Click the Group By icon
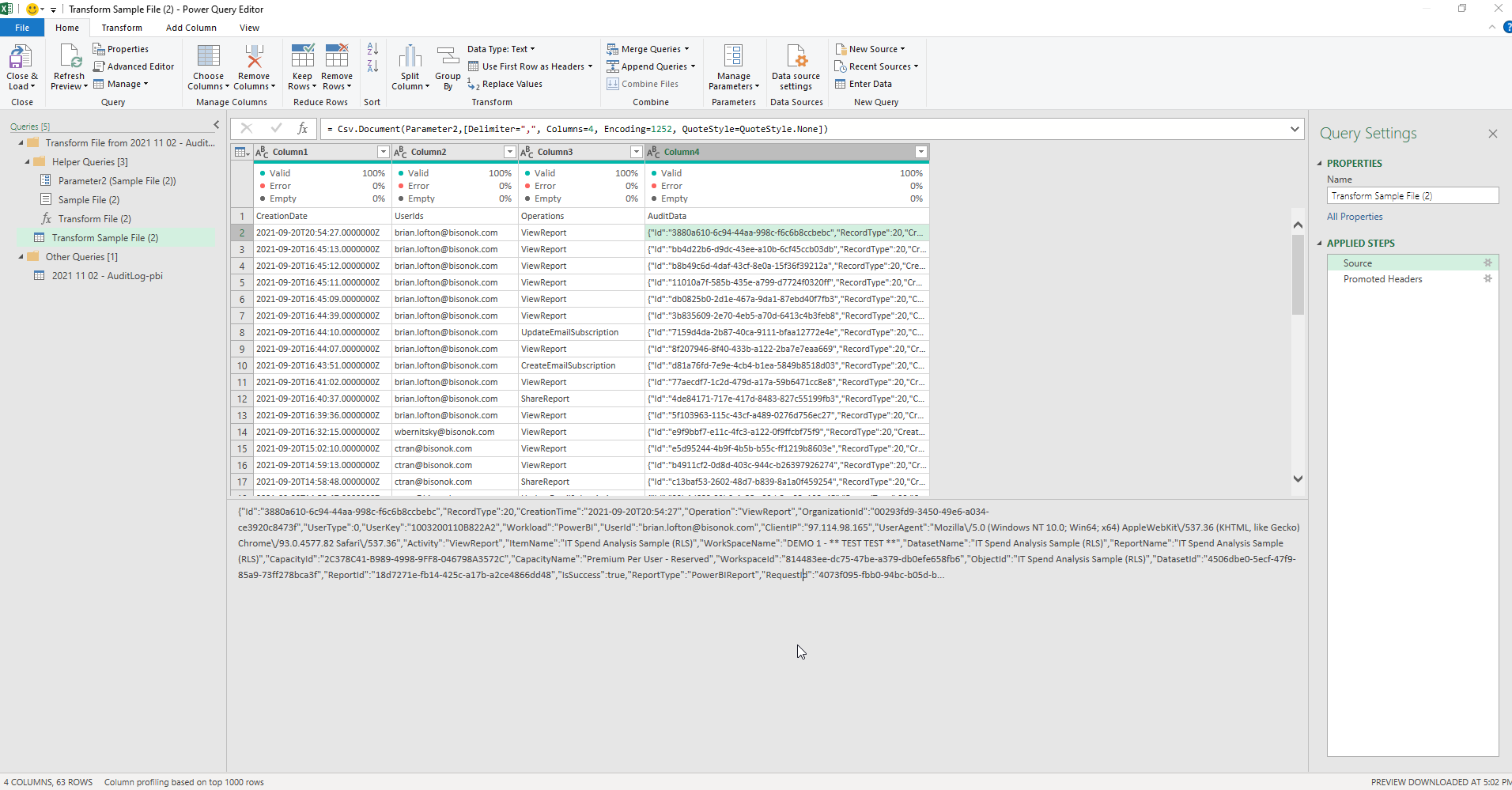The image size is (1512, 790). [x=448, y=57]
